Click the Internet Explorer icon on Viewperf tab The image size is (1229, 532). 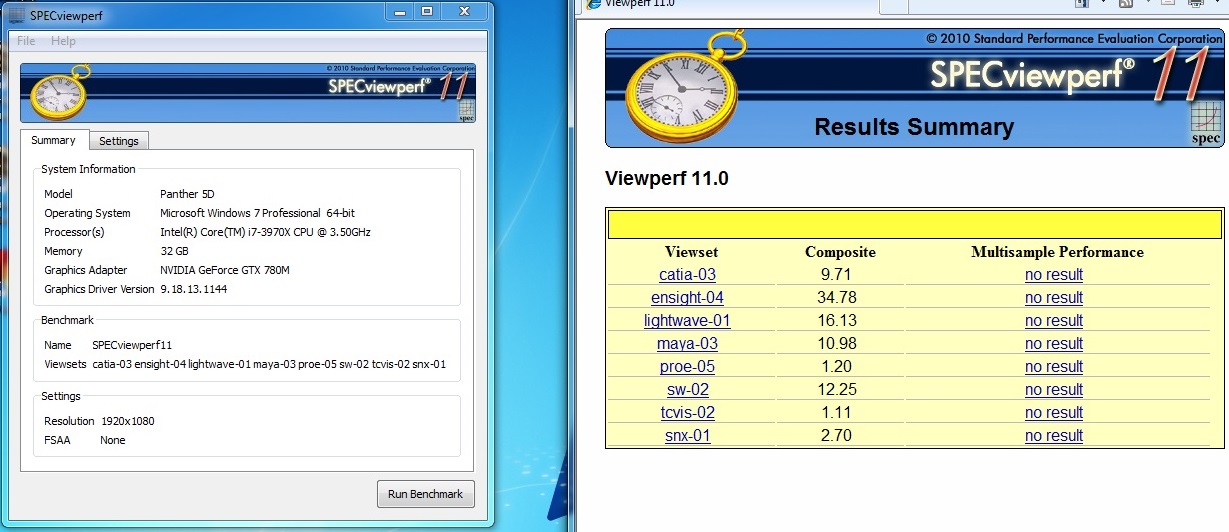point(593,3)
